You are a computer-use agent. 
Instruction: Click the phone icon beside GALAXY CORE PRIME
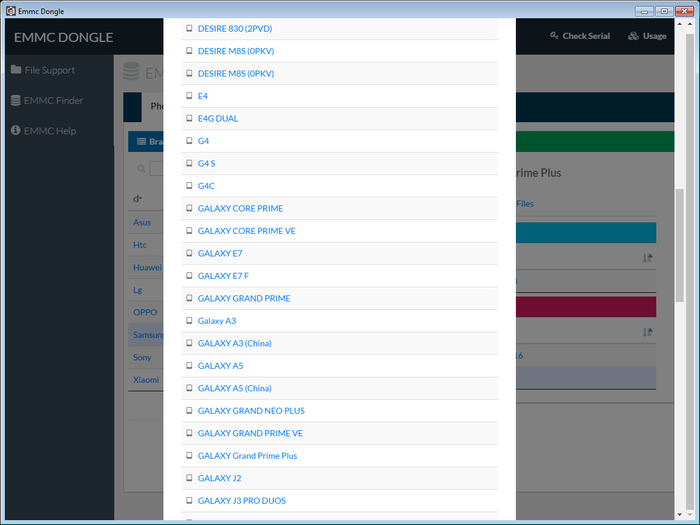(x=189, y=208)
